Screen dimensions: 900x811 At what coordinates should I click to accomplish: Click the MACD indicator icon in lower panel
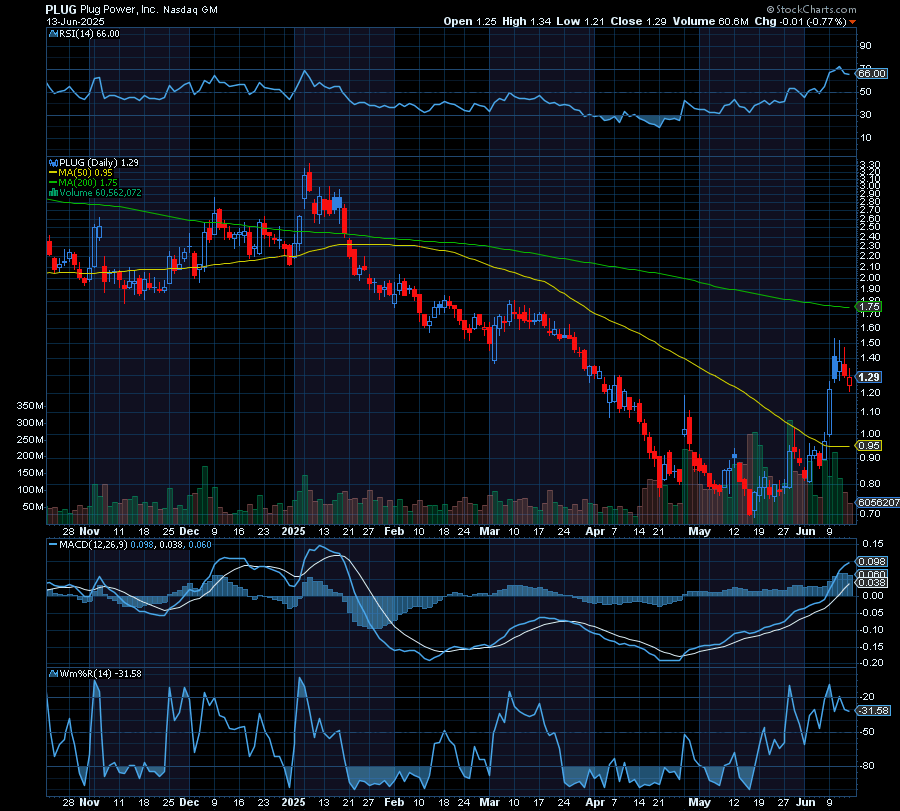52,546
